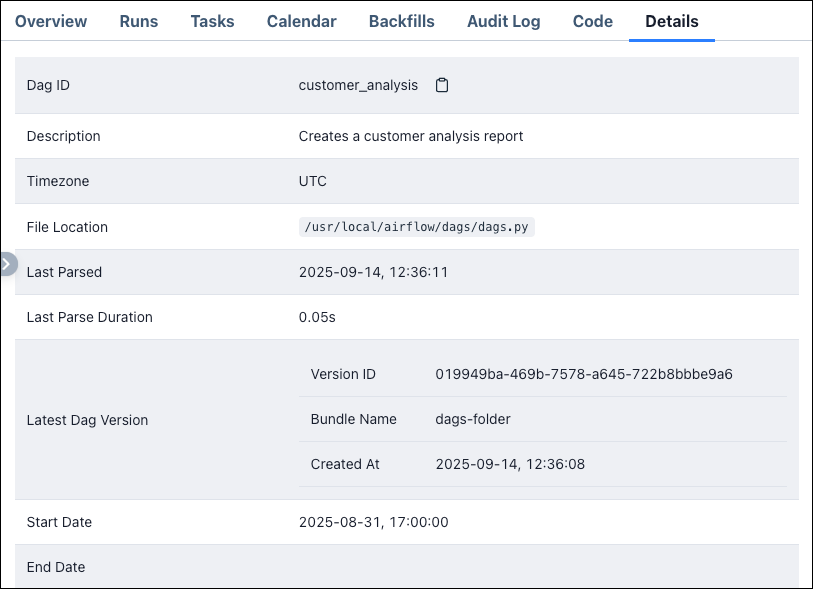View the DAG source in the Code tab
813x589 pixels.
(x=592, y=21)
